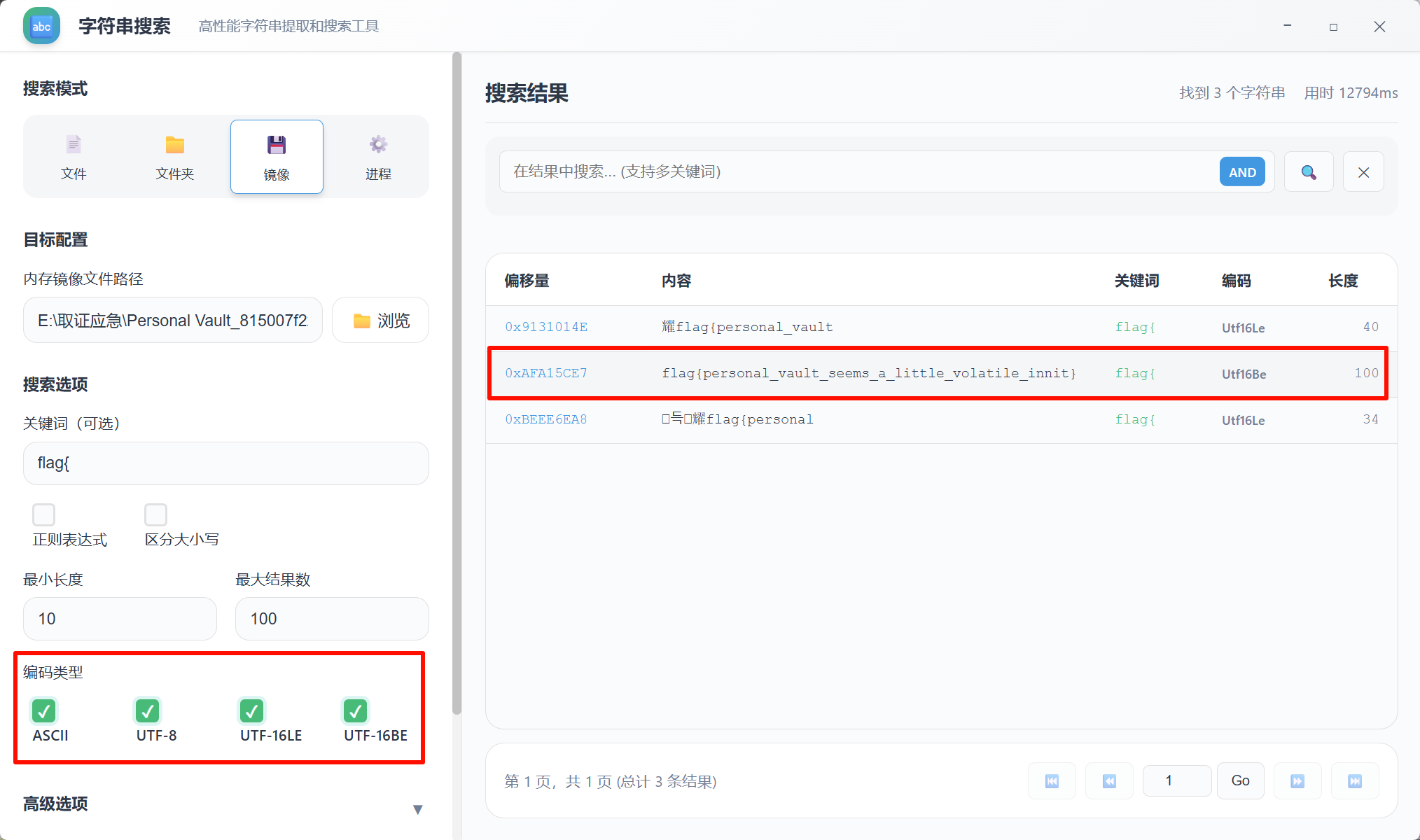This screenshot has width=1420, height=840.
Task: Expand the 高级选项 advanced options section
Action: tap(417, 809)
